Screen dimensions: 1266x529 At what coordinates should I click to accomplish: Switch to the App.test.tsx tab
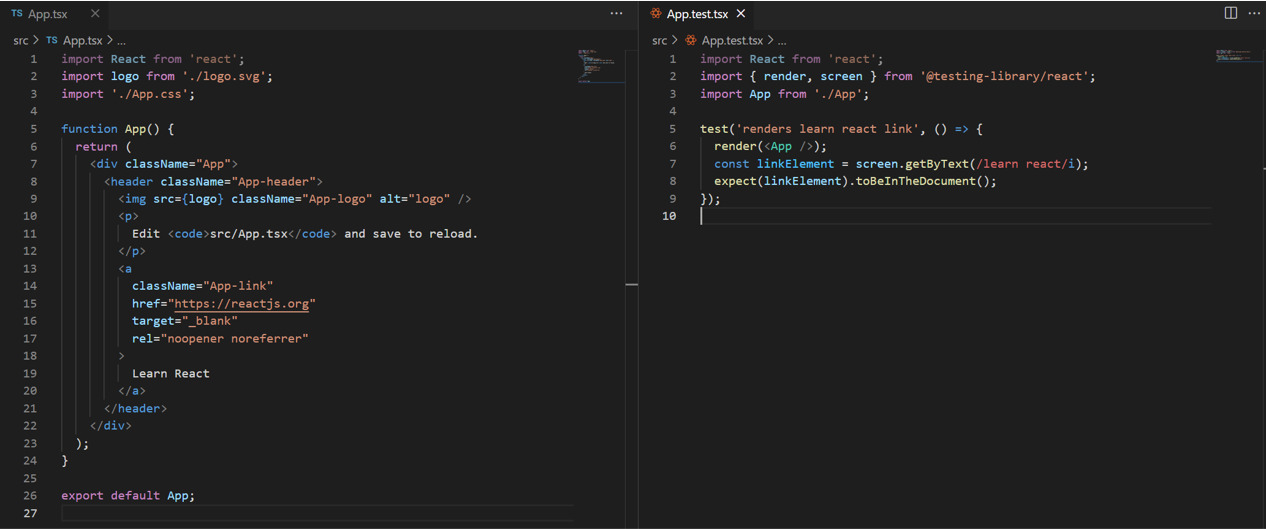click(x=697, y=14)
